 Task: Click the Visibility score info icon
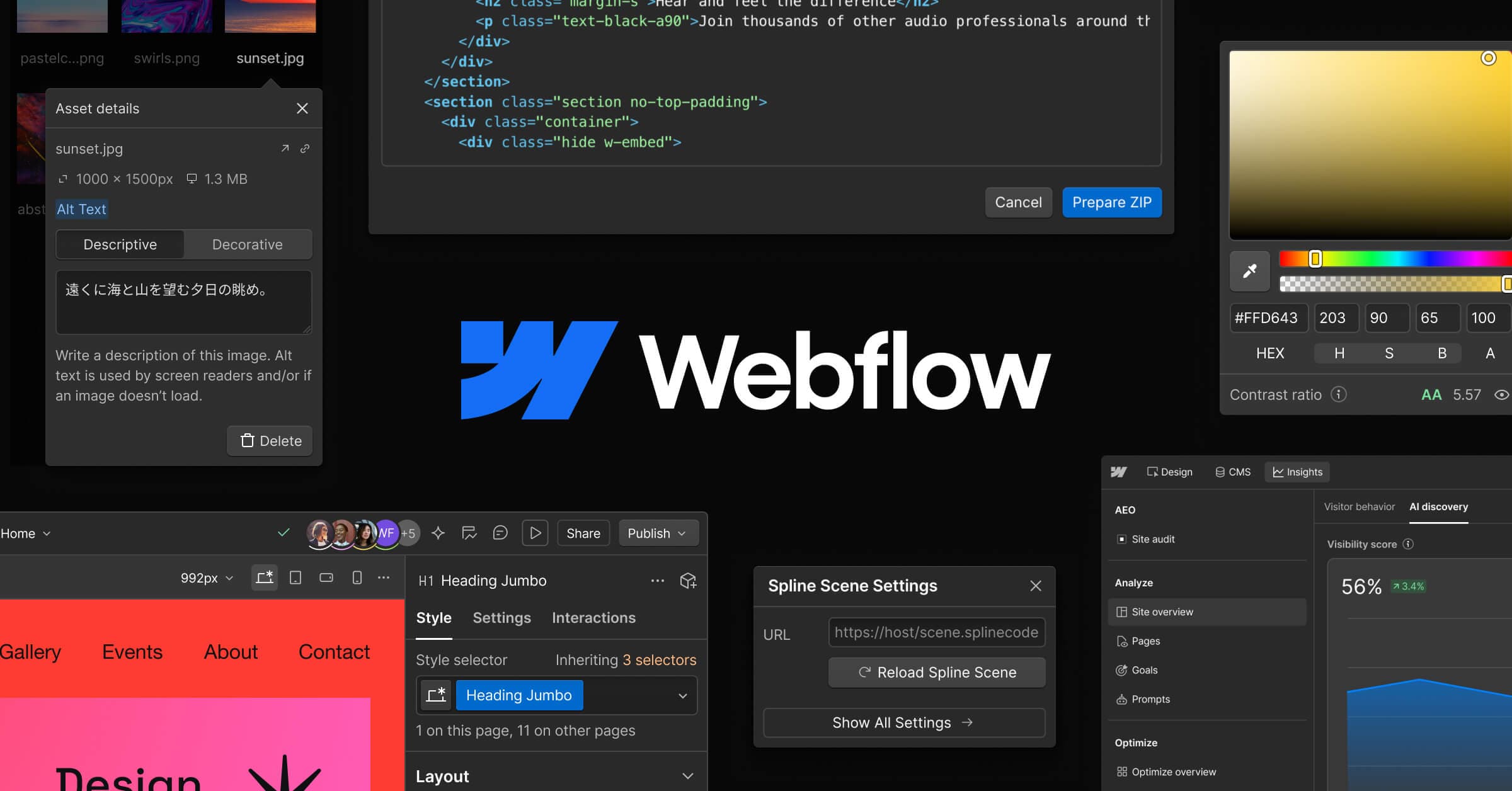[x=1408, y=544]
